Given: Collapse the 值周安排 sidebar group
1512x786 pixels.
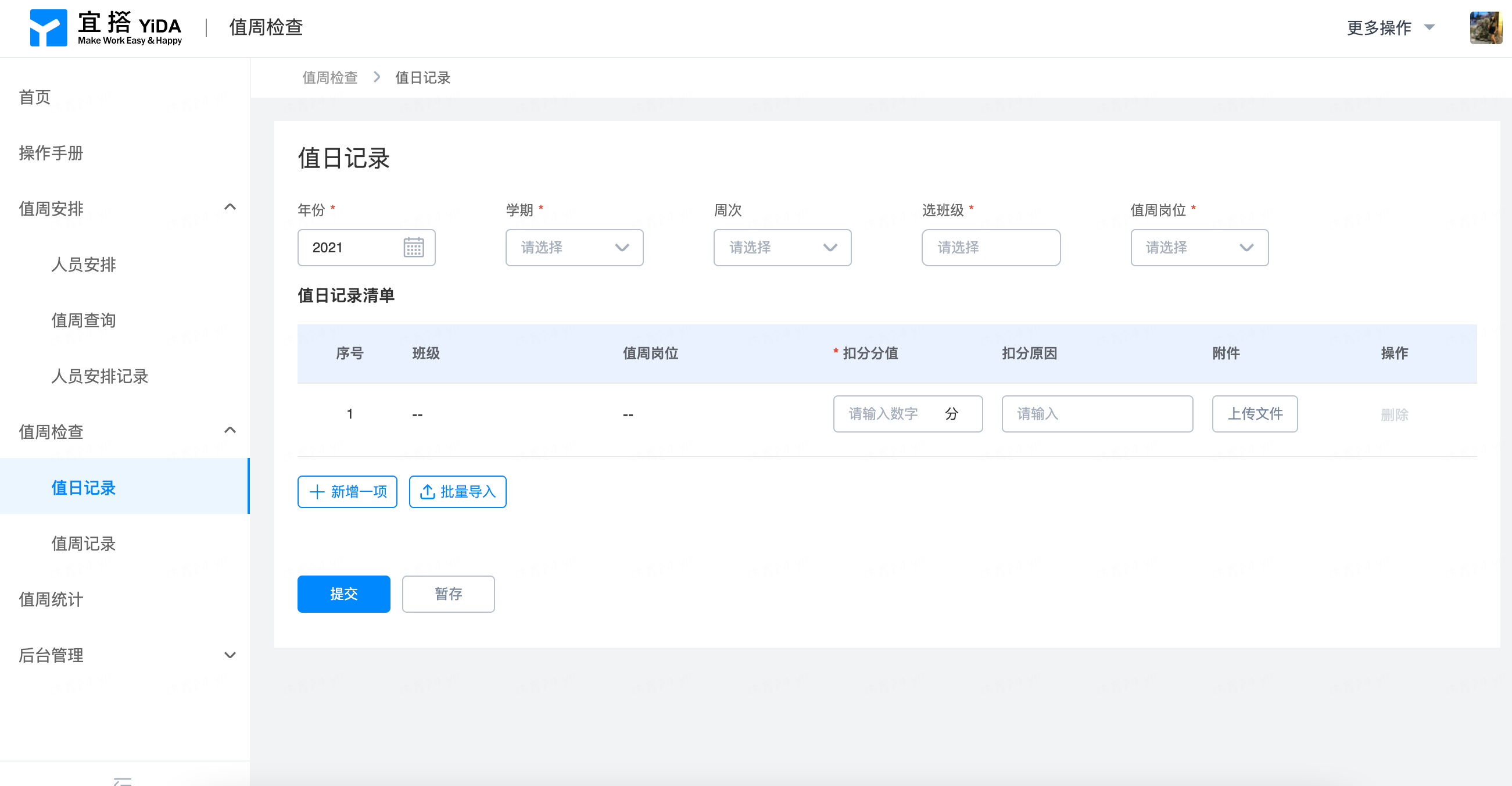Looking at the screenshot, I should coord(230,208).
